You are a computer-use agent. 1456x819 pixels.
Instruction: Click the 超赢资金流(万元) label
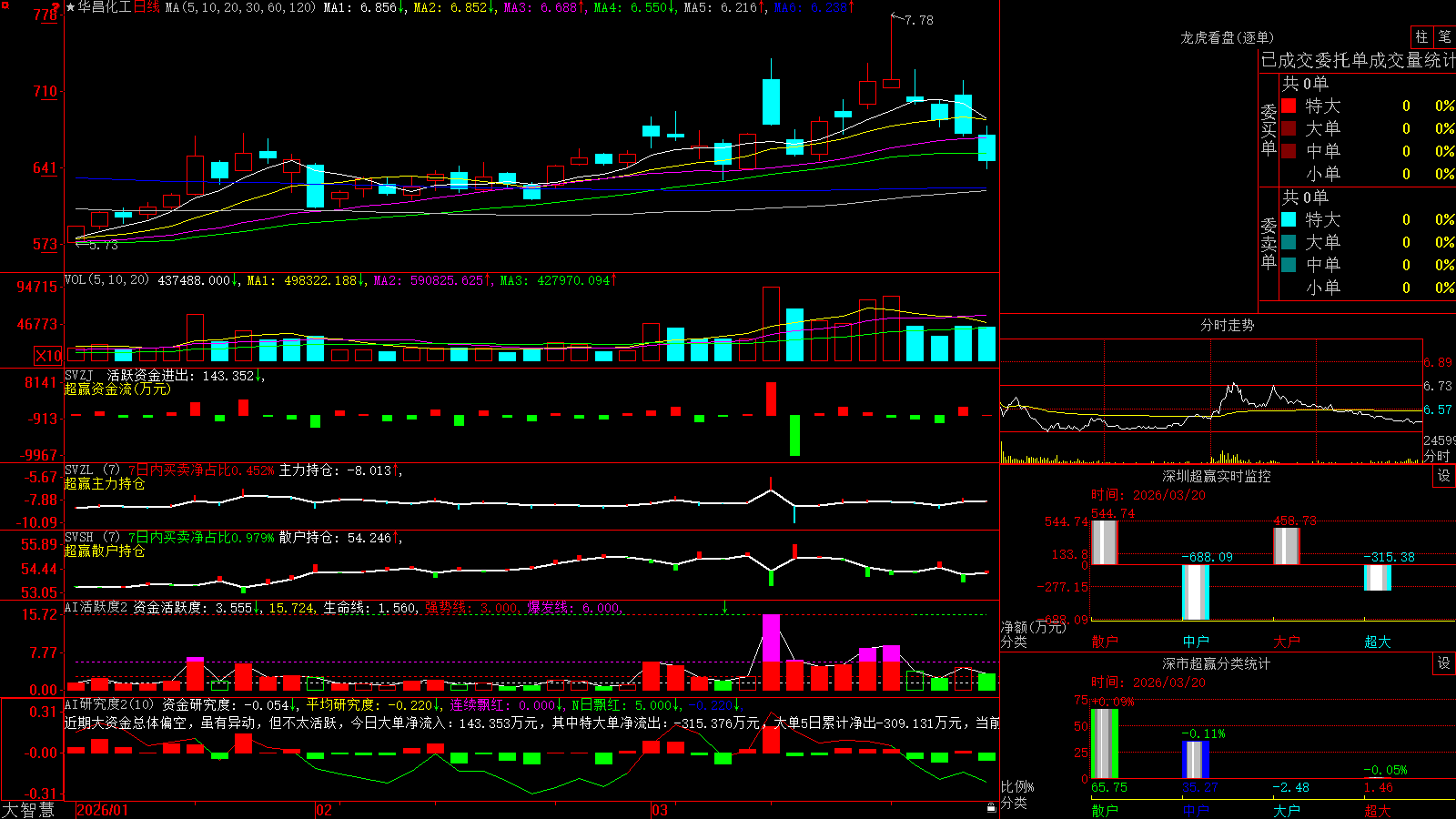117,389
